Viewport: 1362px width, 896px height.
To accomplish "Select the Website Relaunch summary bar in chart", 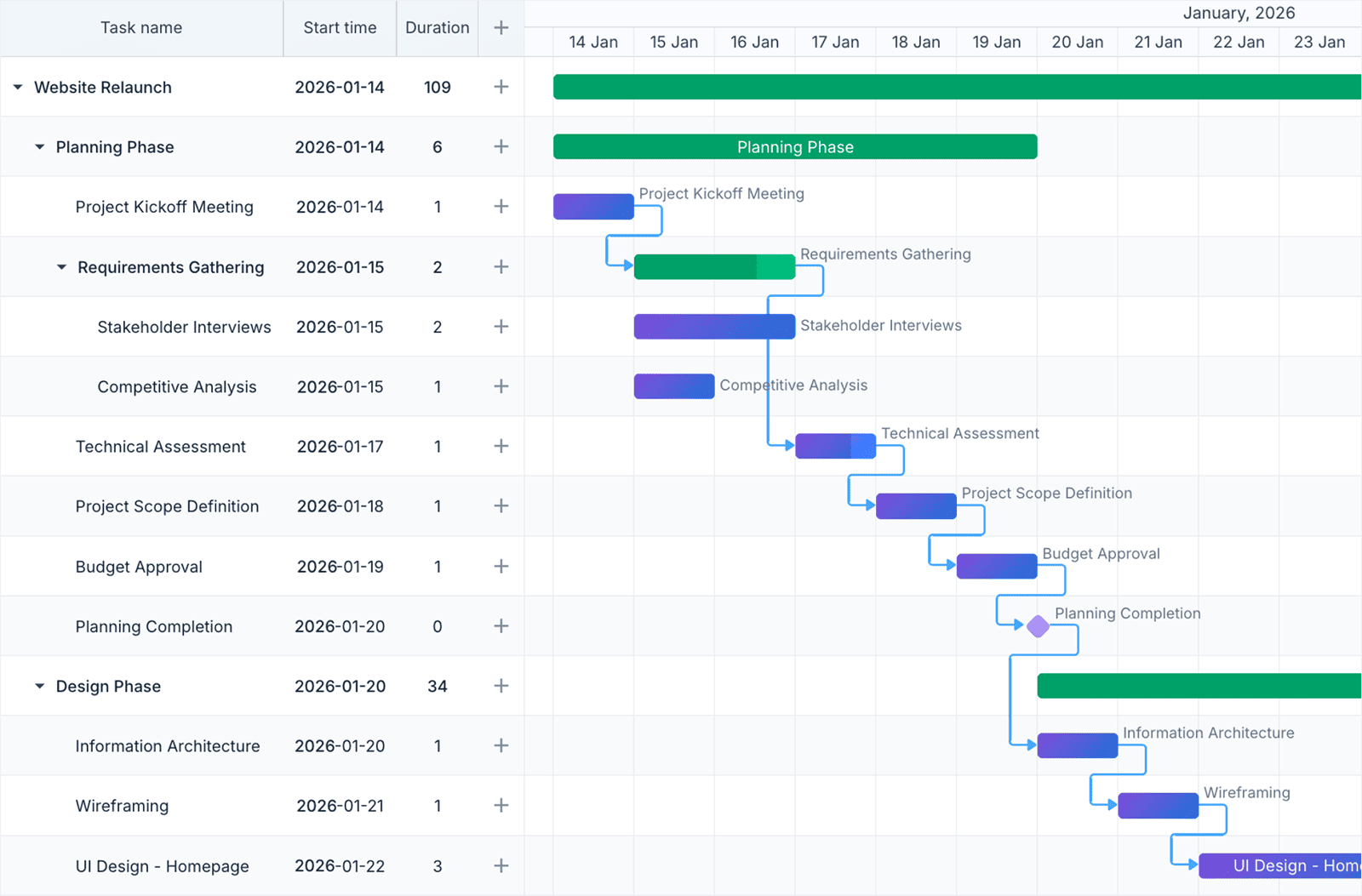I will coord(957,87).
